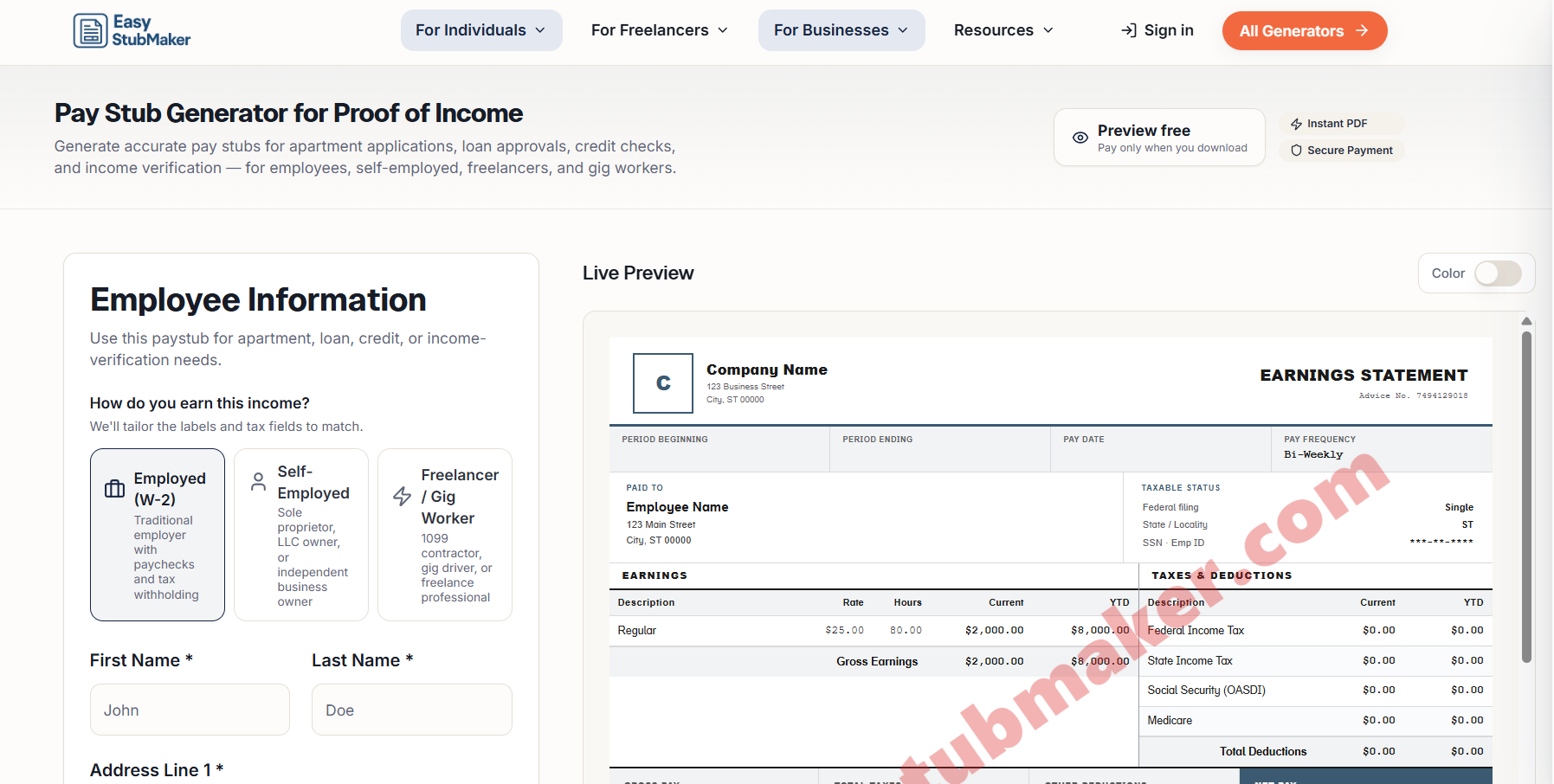The width and height of the screenshot is (1554, 784).
Task: Open the For Individuals menu
Action: coord(481,30)
